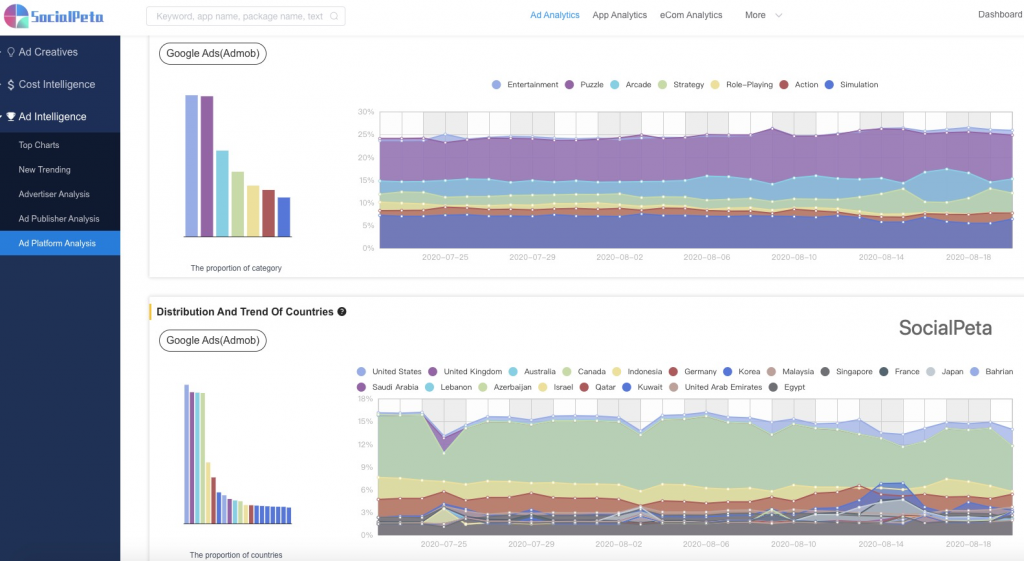Toggle the Kuwait legend entry

[643, 387]
